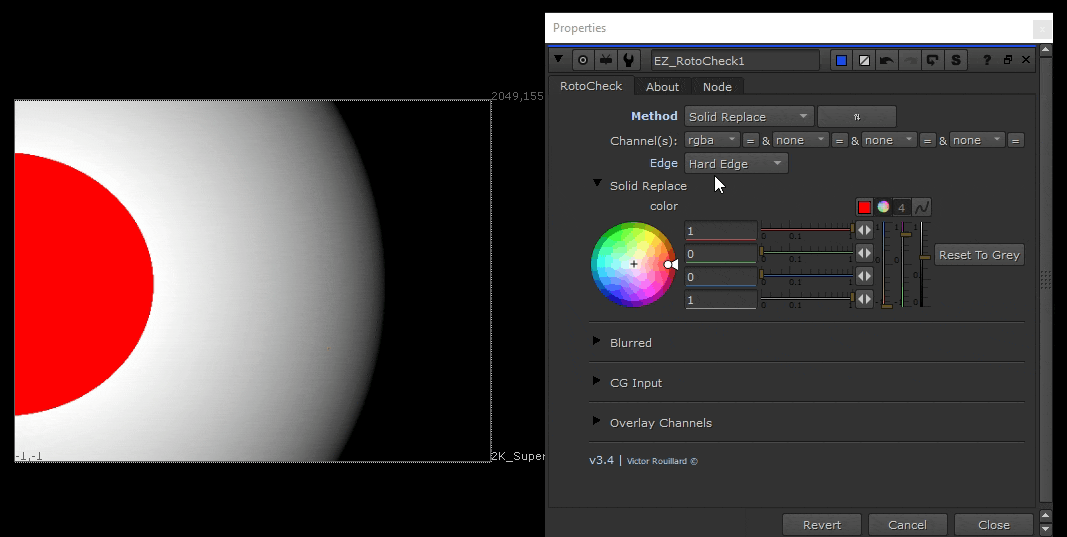The image size is (1067, 537).
Task: Toggle the equals button after rgba dropdown
Action: [x=750, y=141]
